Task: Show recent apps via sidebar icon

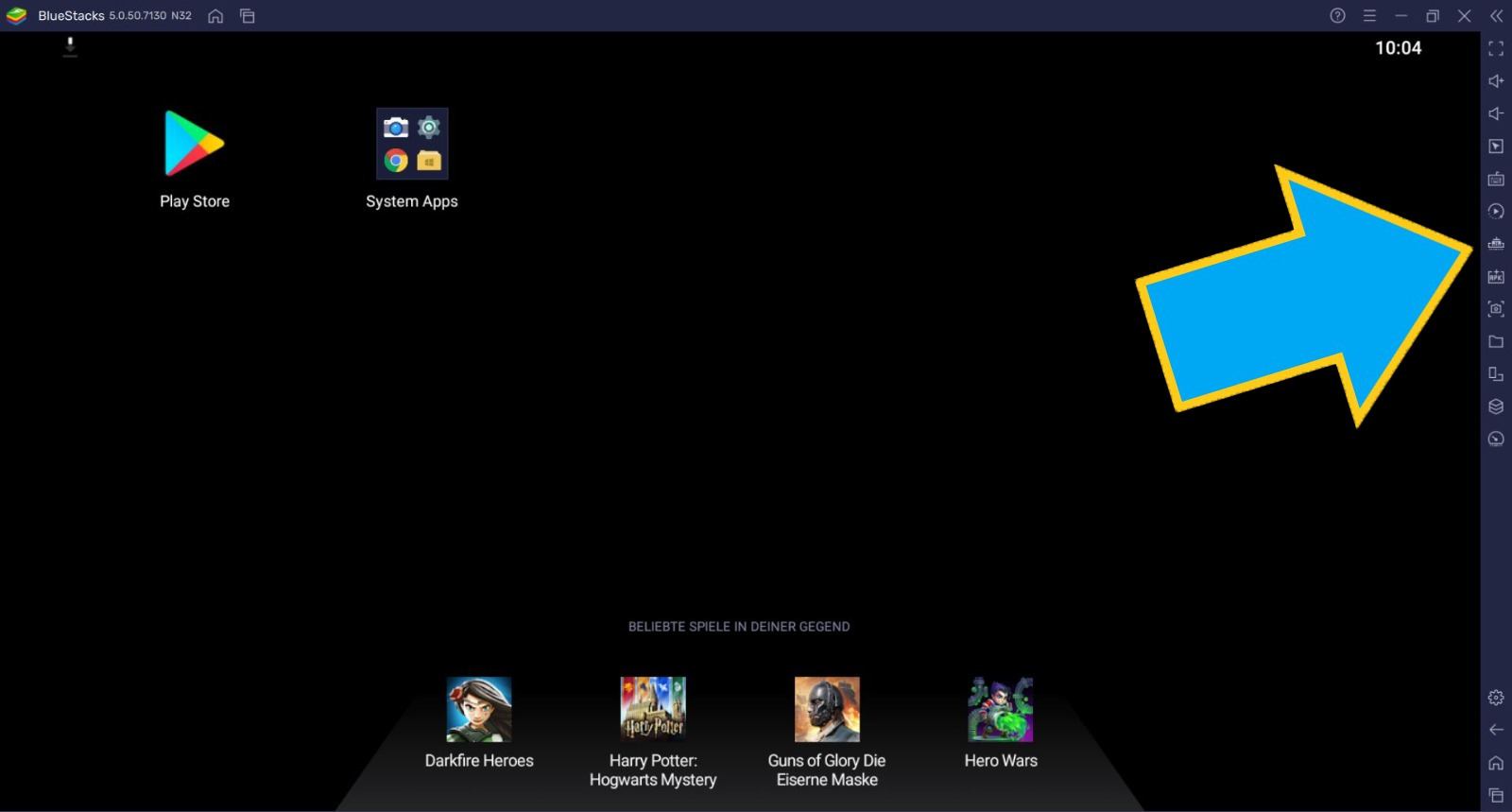Action: click(x=1496, y=795)
